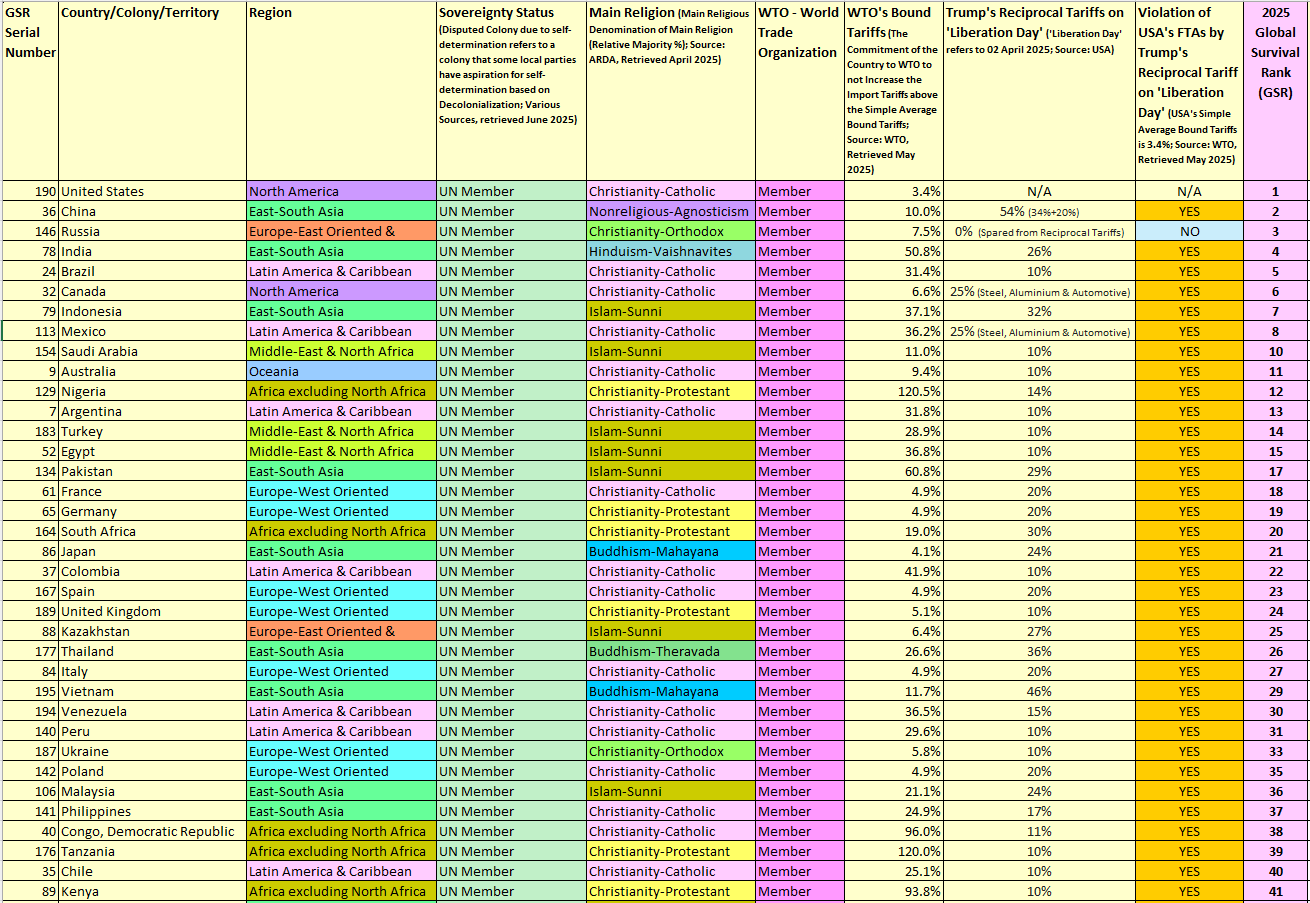The image size is (1310, 903).
Task: Select the "Violation of USA's FTAs" header cell
Action: tap(1189, 92)
